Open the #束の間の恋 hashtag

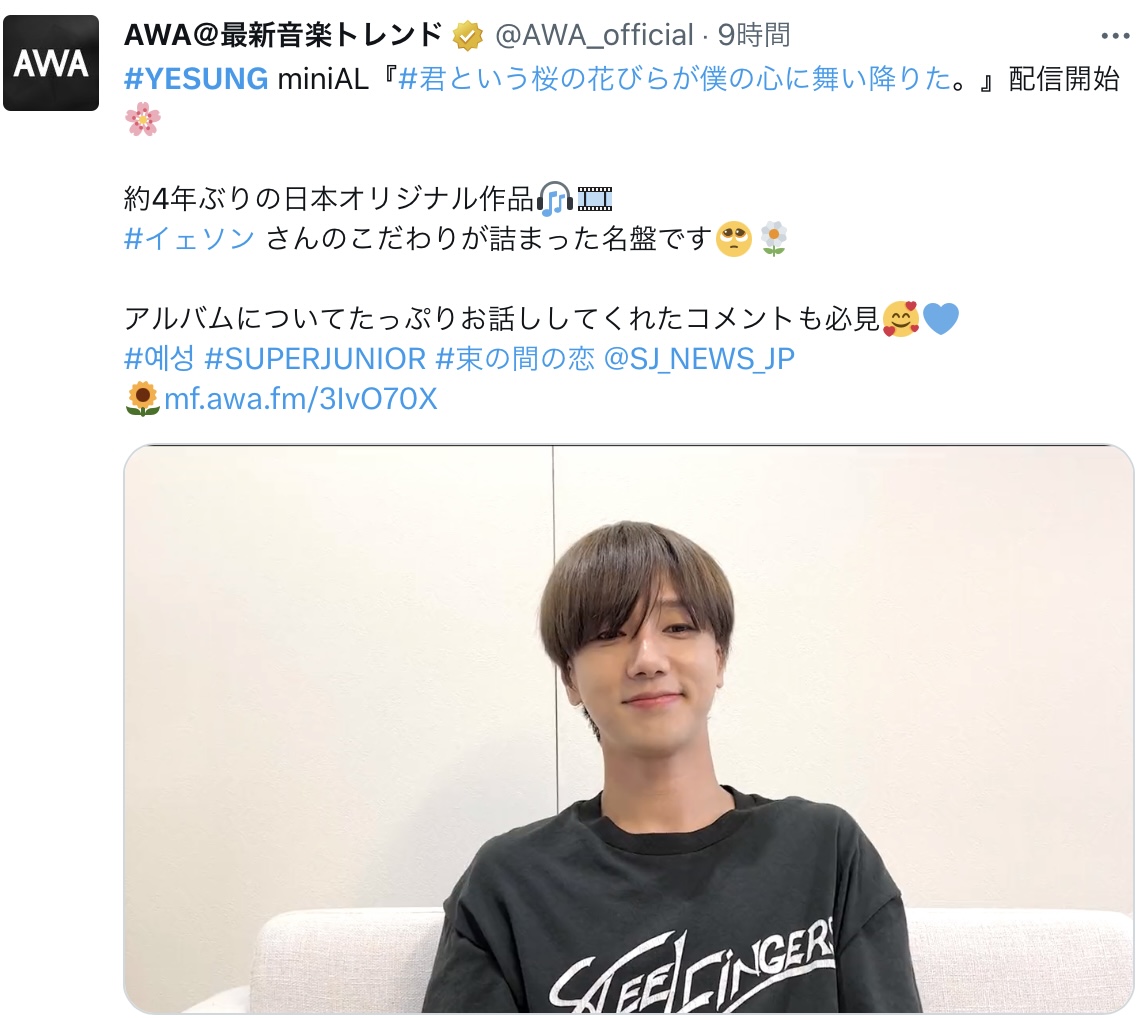point(515,358)
